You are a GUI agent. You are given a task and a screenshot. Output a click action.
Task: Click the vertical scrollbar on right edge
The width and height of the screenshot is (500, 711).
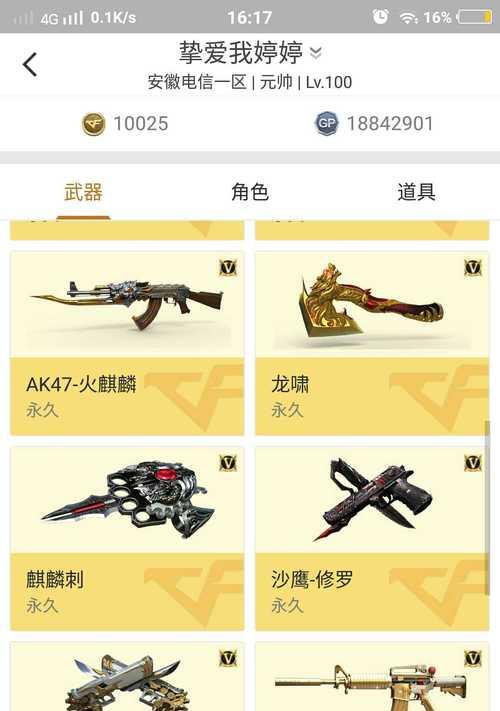[x=487, y=508]
